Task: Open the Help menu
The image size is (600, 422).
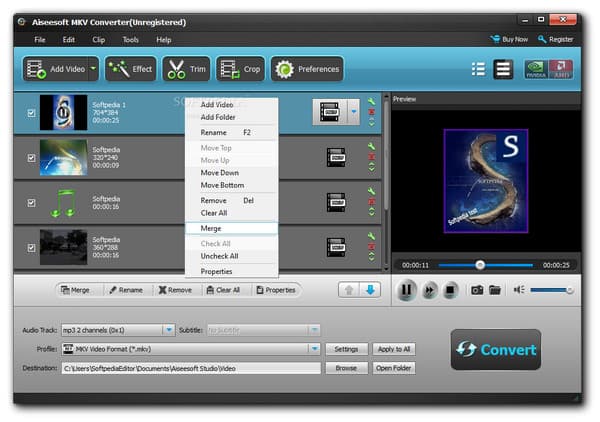Action: point(163,39)
